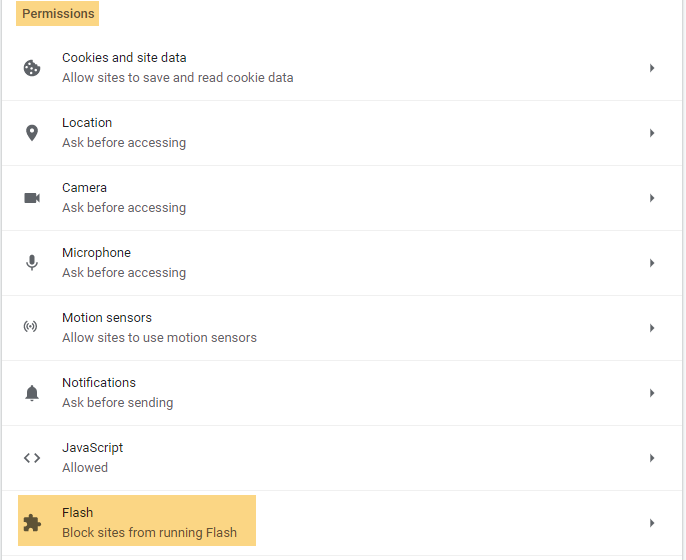Expand the Notifications row arrow
The image size is (686, 560).
[652, 393]
